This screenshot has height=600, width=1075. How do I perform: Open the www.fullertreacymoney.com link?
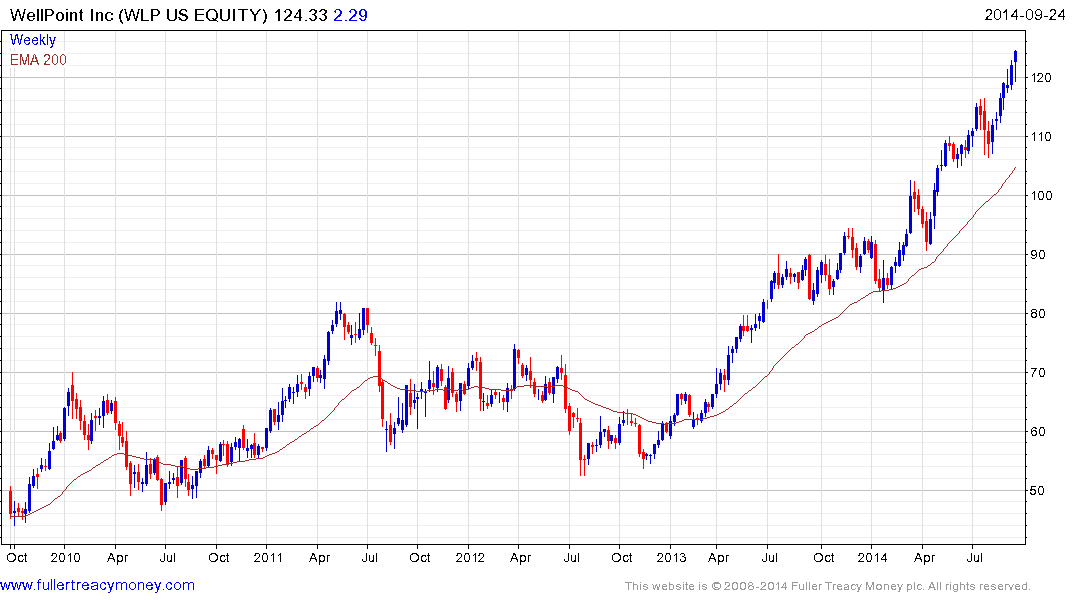[97, 585]
